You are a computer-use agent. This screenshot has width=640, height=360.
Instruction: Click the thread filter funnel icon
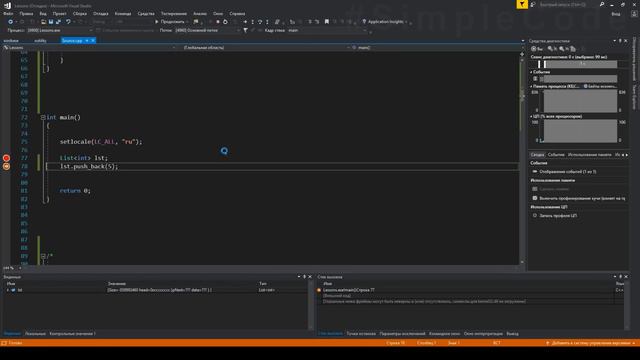(245, 30)
